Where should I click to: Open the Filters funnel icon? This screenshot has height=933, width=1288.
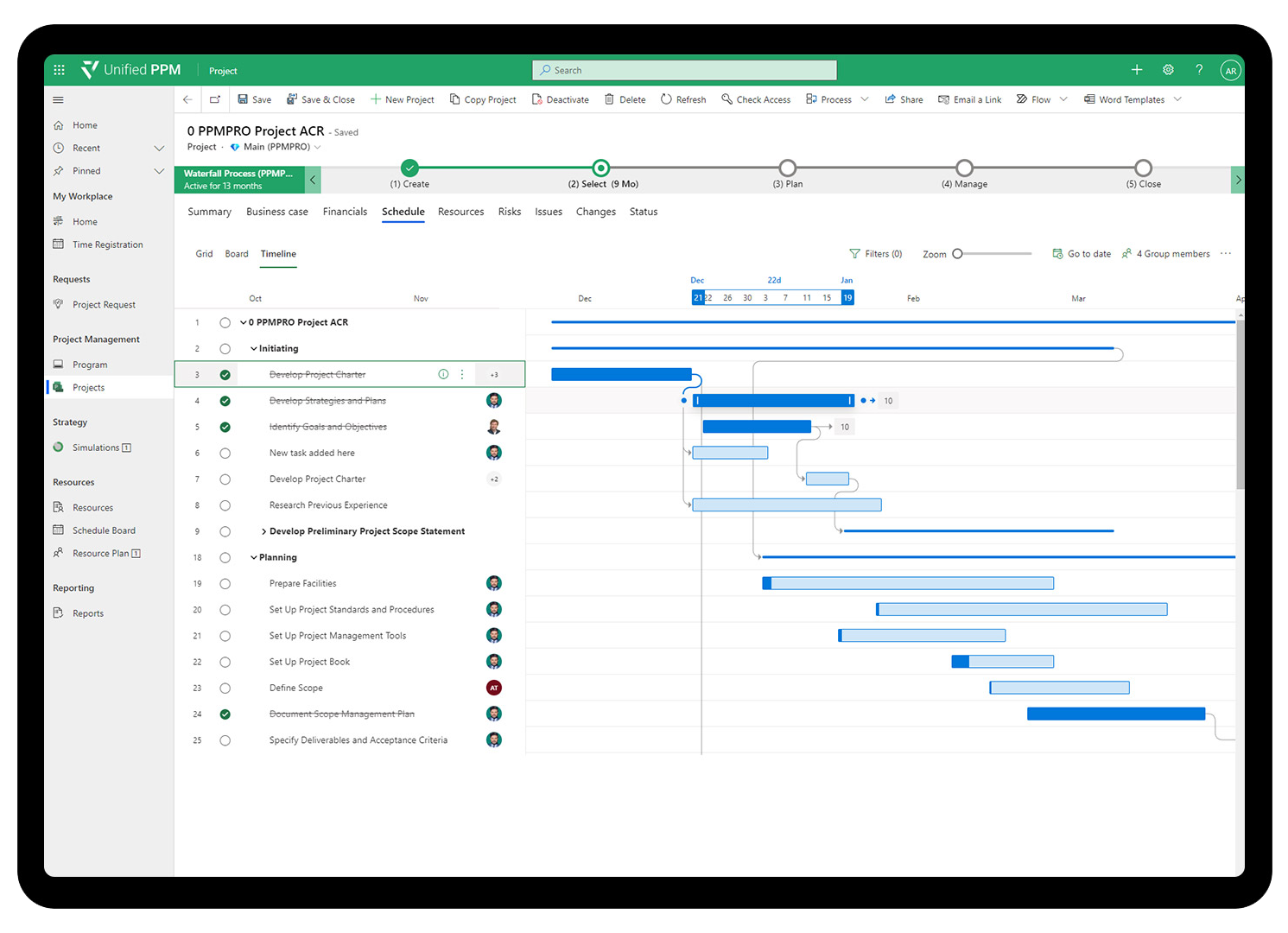[854, 254]
